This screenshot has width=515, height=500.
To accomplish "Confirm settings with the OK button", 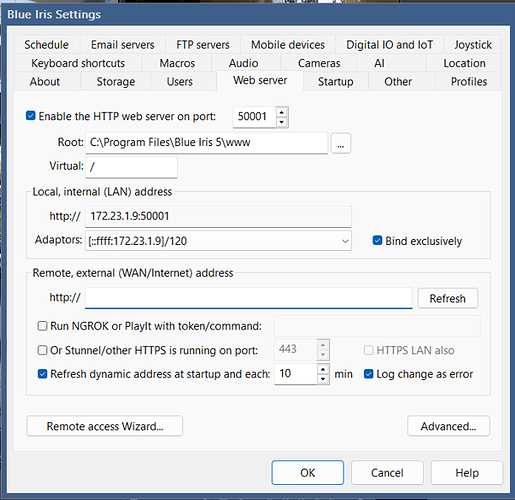I will tap(307, 473).
